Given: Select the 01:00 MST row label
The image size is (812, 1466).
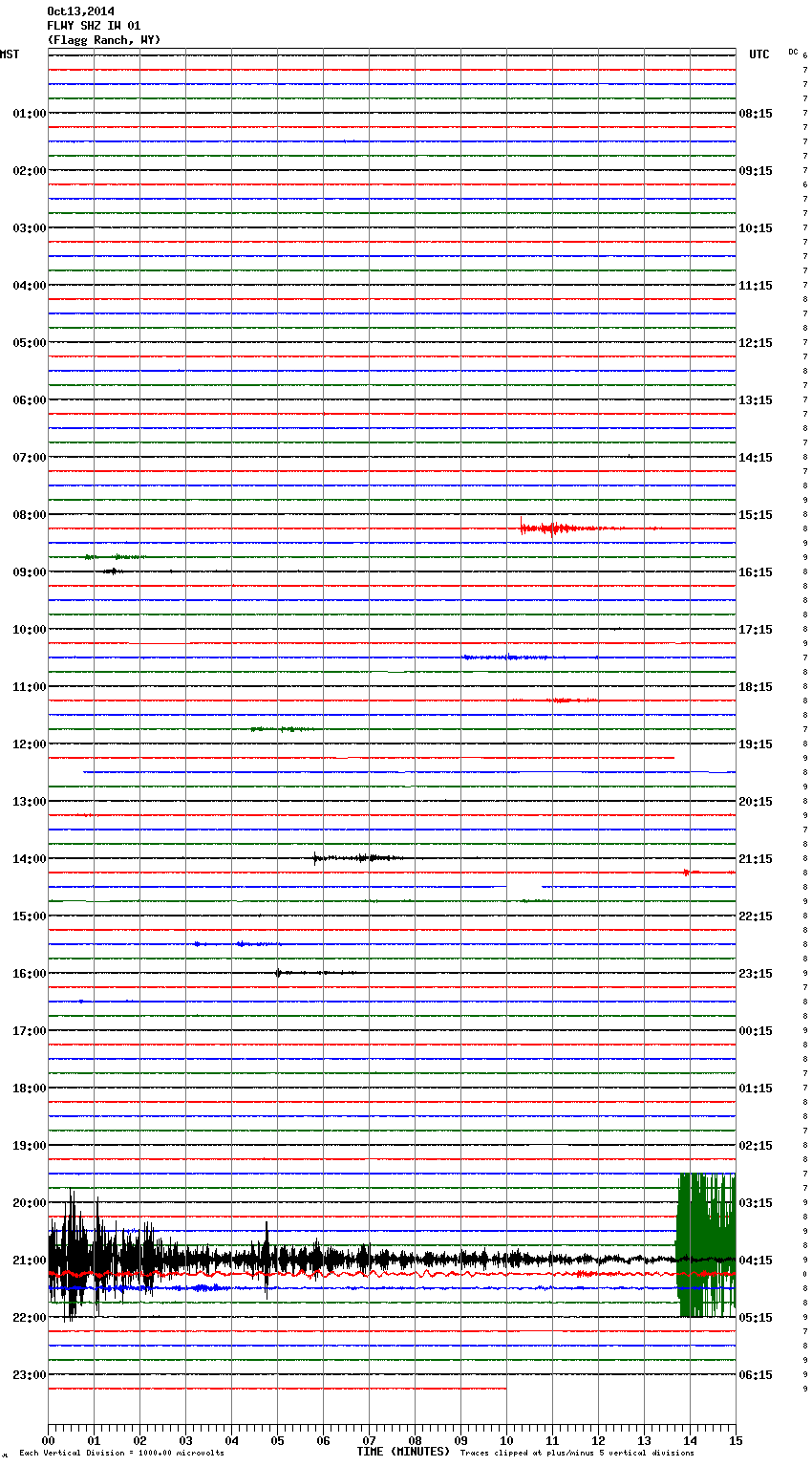Looking at the screenshot, I should tap(29, 114).
